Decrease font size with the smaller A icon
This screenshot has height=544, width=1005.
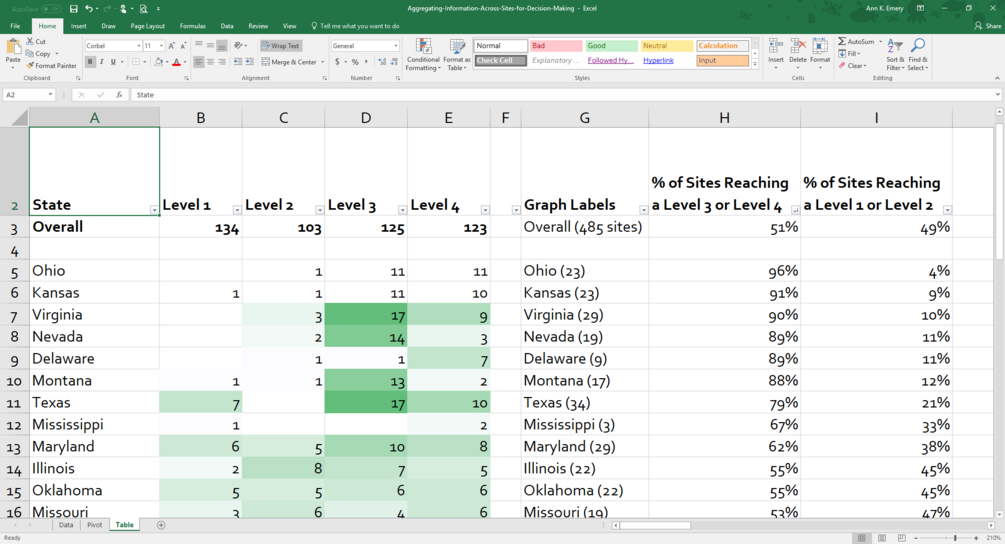pos(183,46)
